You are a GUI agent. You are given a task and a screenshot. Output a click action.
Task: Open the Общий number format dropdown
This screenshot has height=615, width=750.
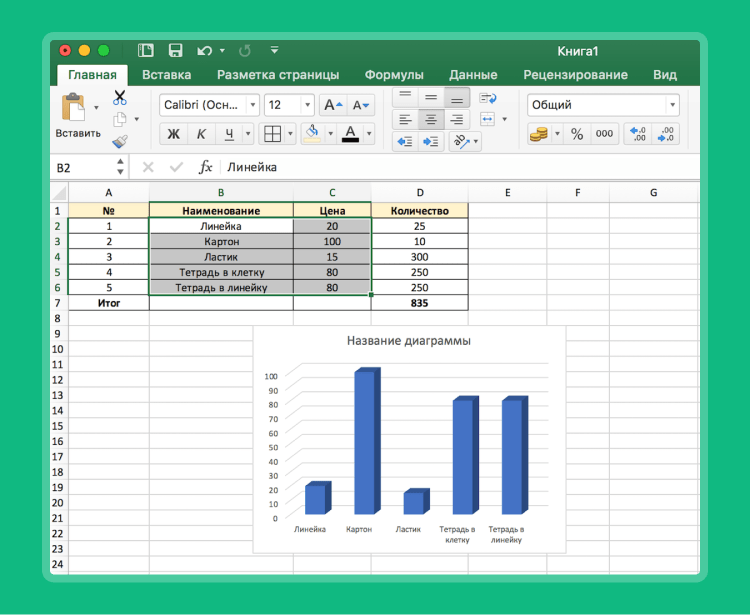tap(672, 105)
